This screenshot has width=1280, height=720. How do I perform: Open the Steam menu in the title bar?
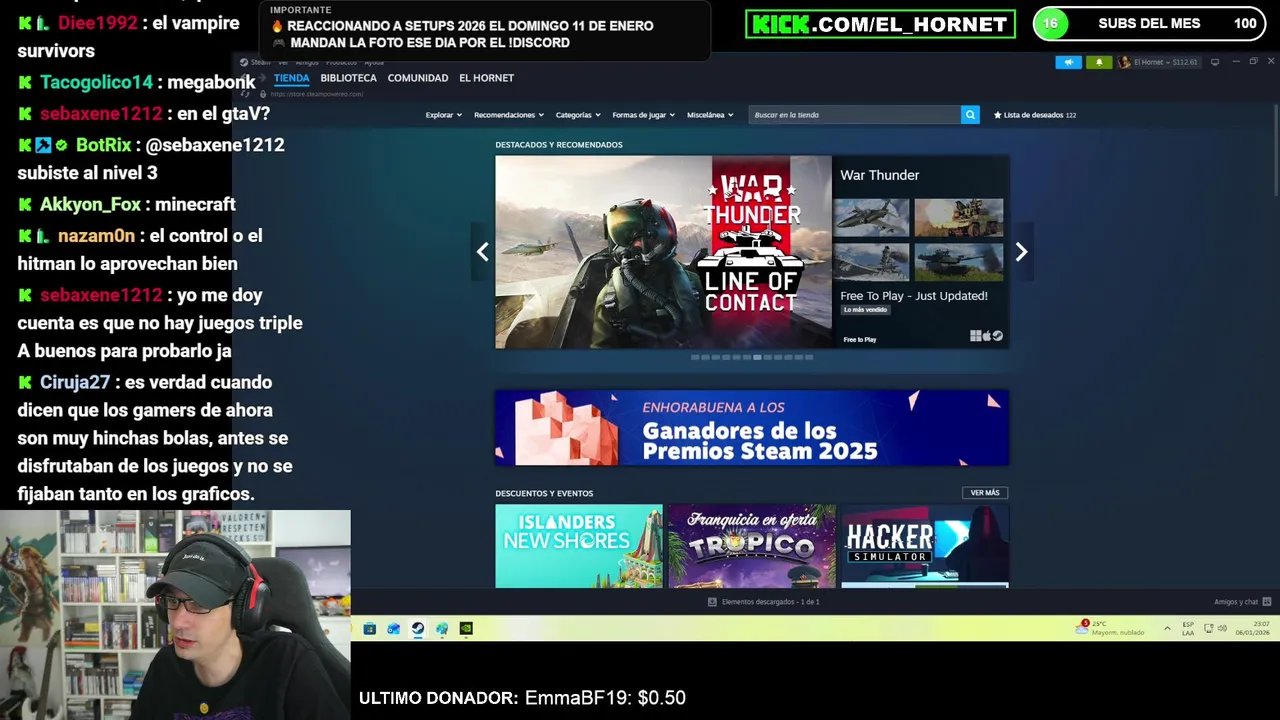(260, 62)
